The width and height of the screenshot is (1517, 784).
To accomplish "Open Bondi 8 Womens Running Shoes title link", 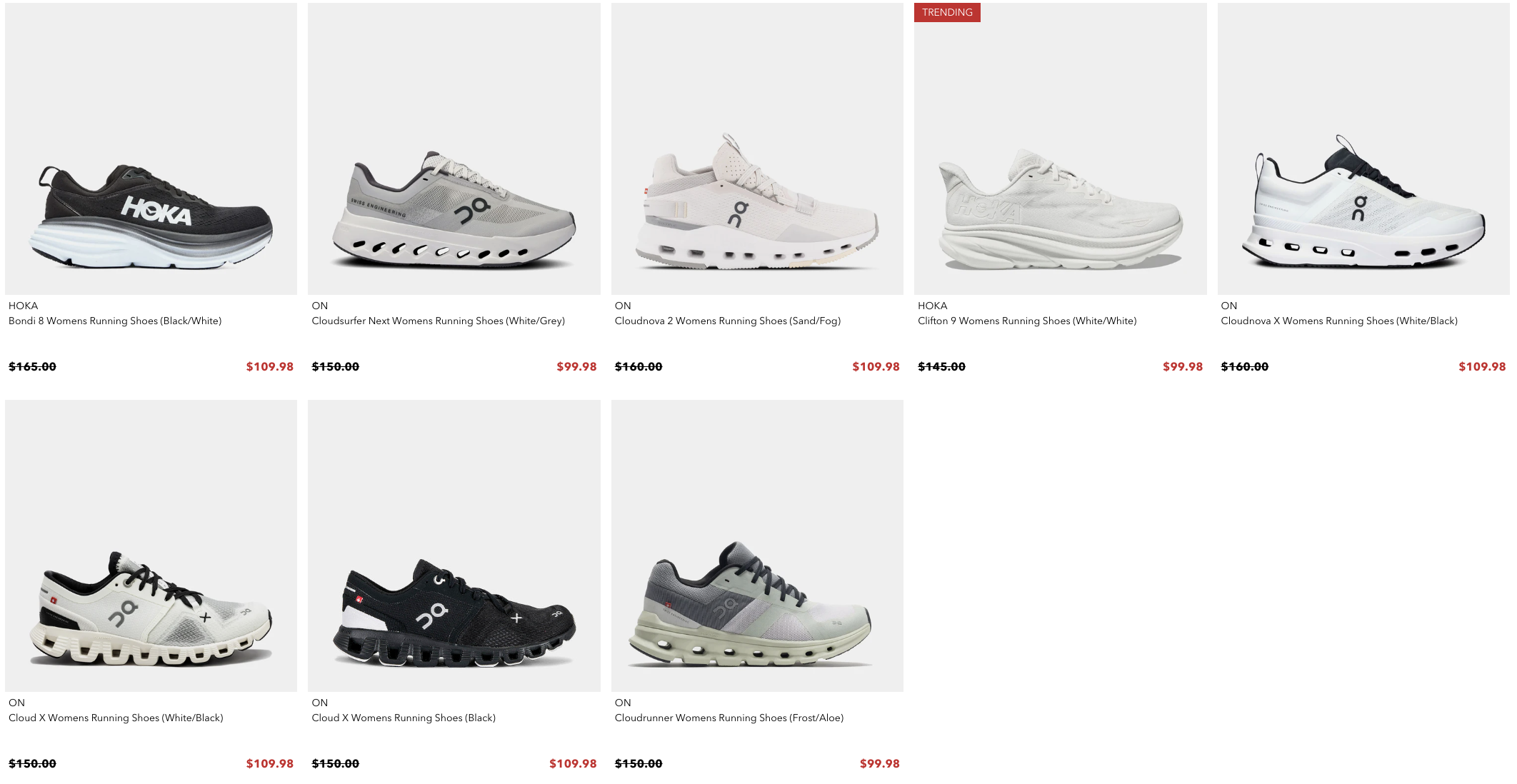I will [x=115, y=321].
